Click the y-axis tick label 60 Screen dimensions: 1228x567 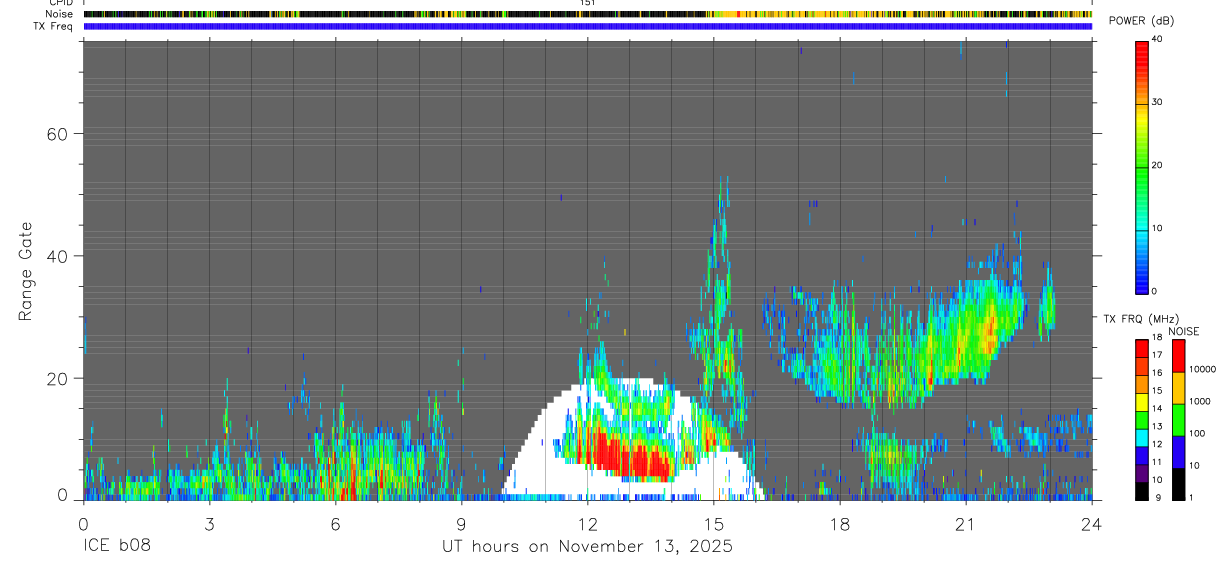point(56,134)
